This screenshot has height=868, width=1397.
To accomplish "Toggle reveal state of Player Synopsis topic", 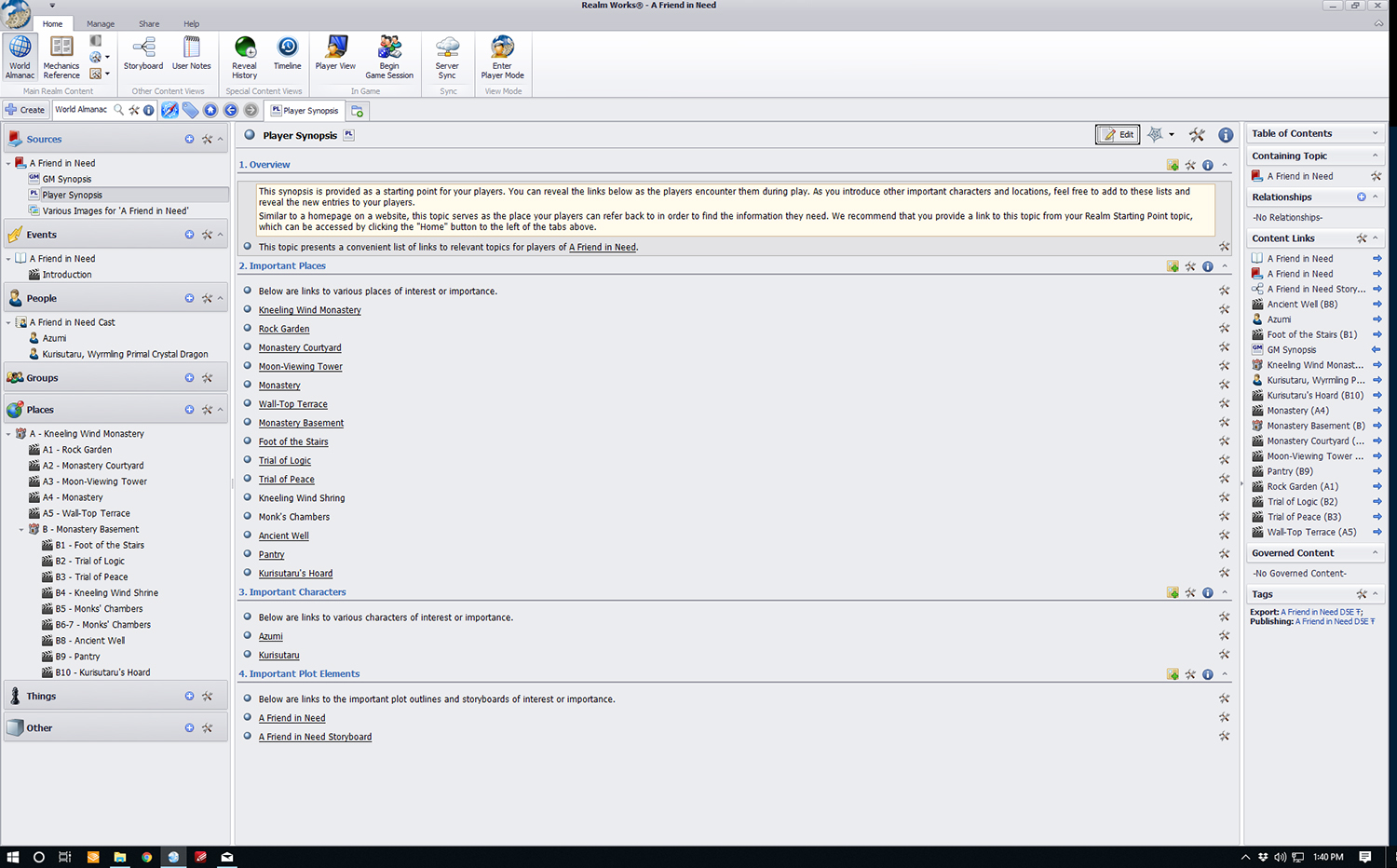I will click(250, 135).
